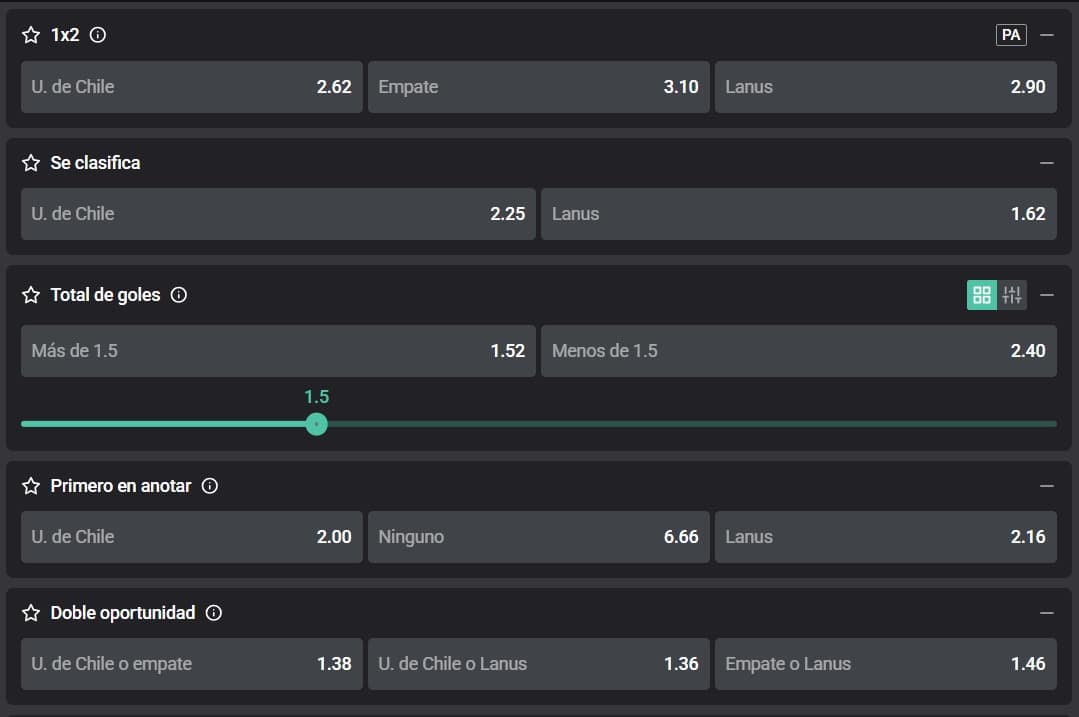Switch total goals to grid view
The height and width of the screenshot is (717, 1079).
click(x=982, y=295)
